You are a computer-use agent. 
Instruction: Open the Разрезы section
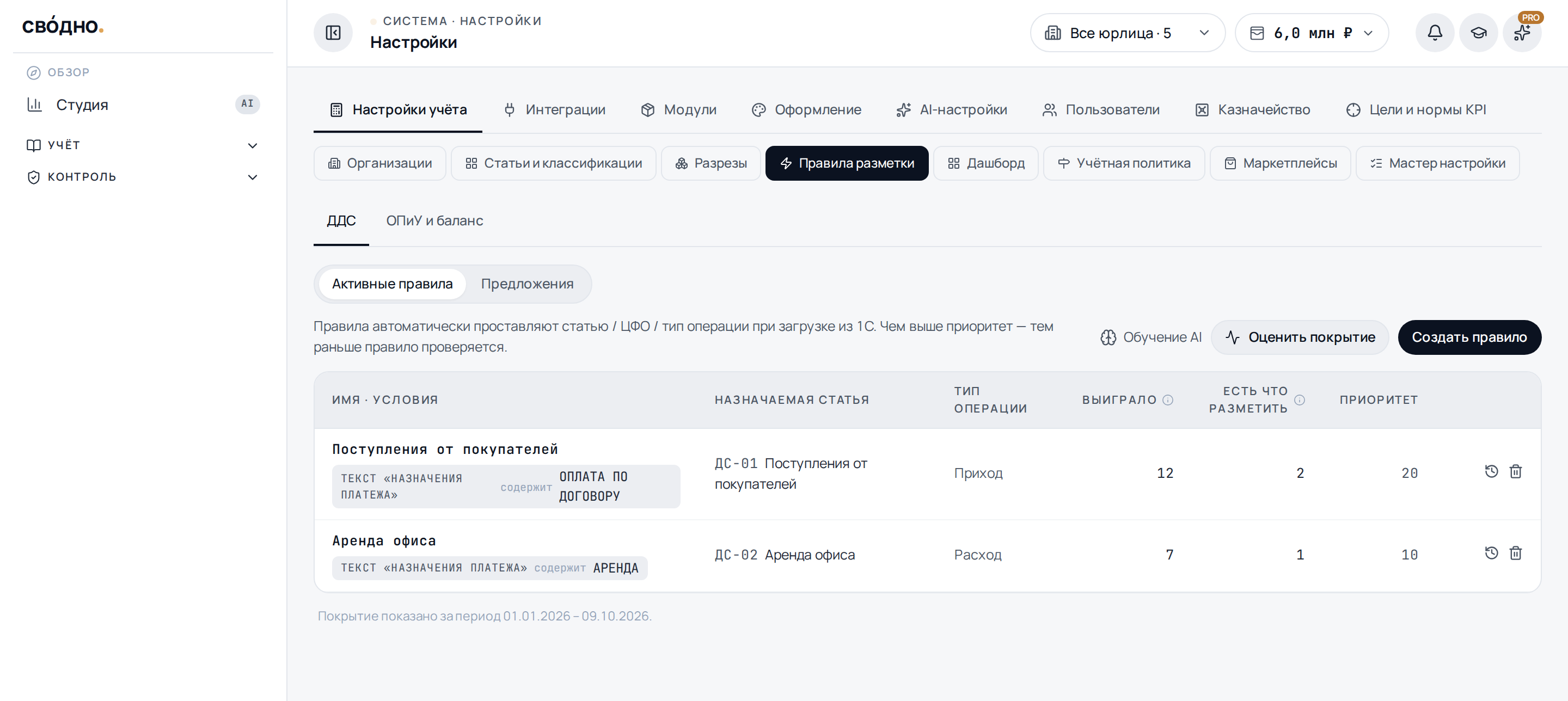(x=711, y=163)
